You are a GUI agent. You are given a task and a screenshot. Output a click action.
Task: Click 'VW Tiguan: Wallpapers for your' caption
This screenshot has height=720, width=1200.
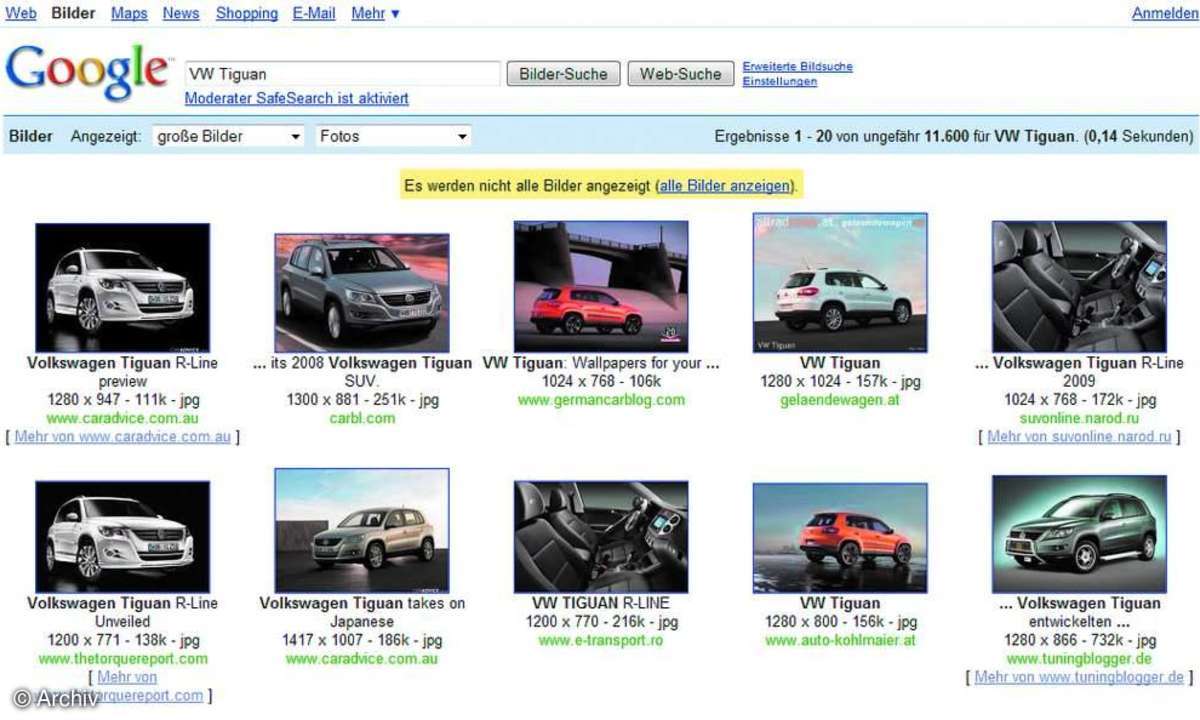[x=601, y=363]
